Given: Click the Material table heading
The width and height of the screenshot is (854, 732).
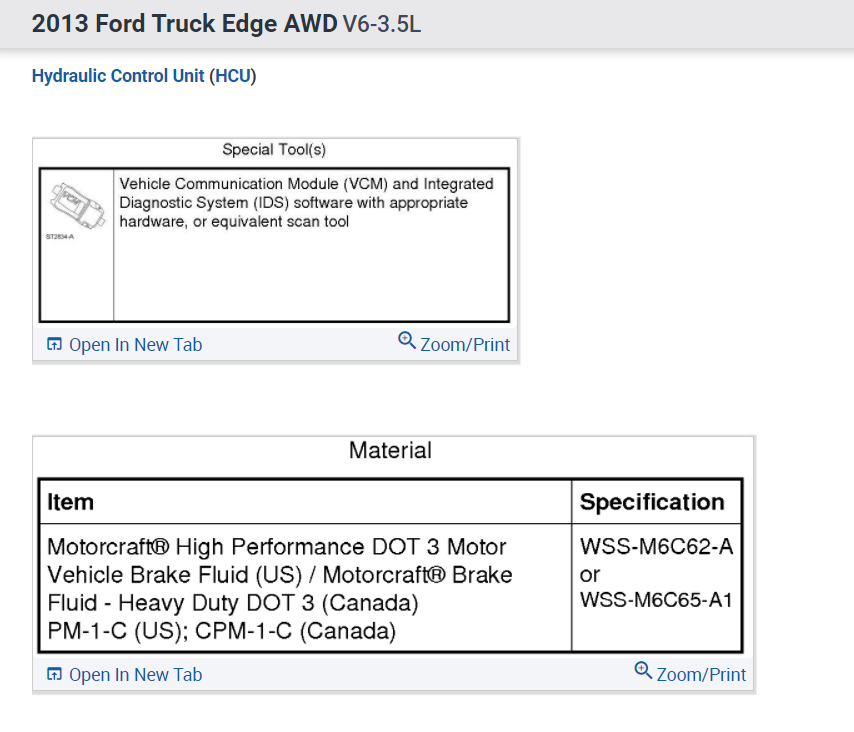Looking at the screenshot, I should (390, 451).
